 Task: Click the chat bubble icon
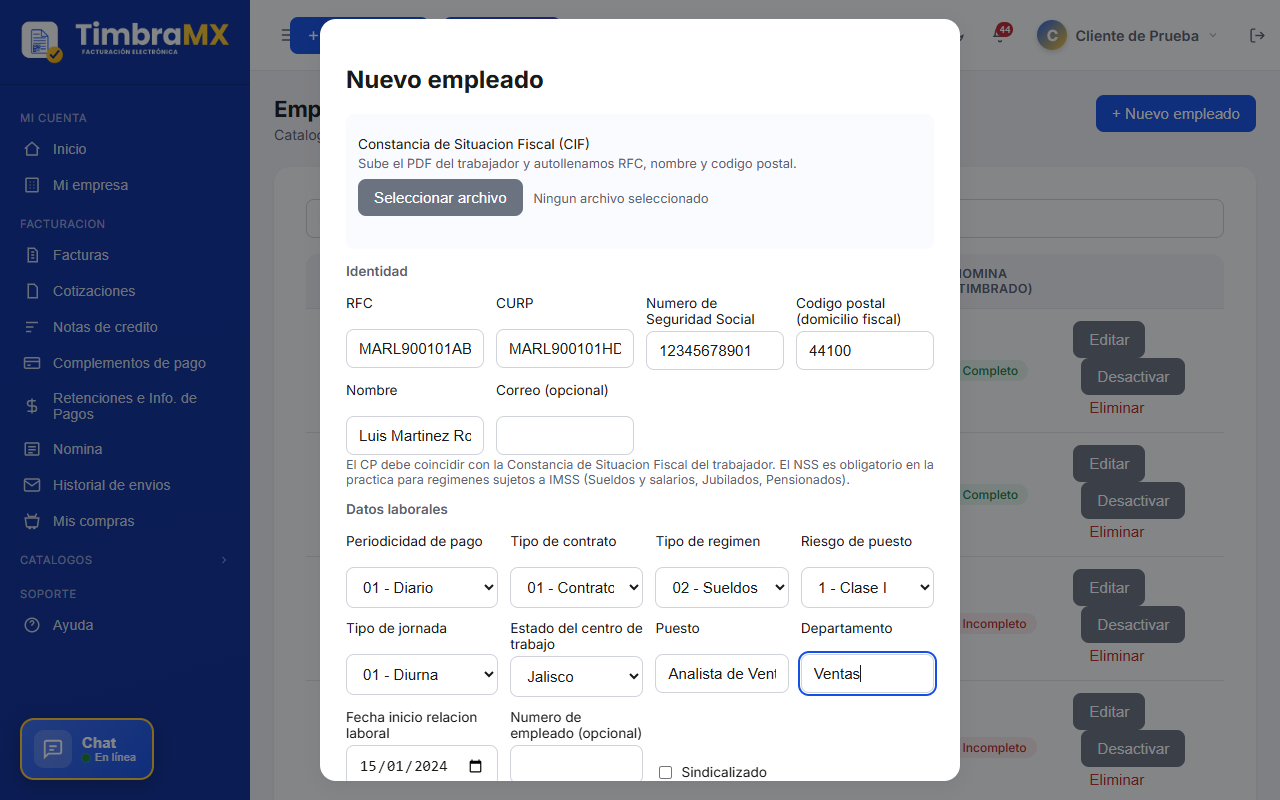53,749
